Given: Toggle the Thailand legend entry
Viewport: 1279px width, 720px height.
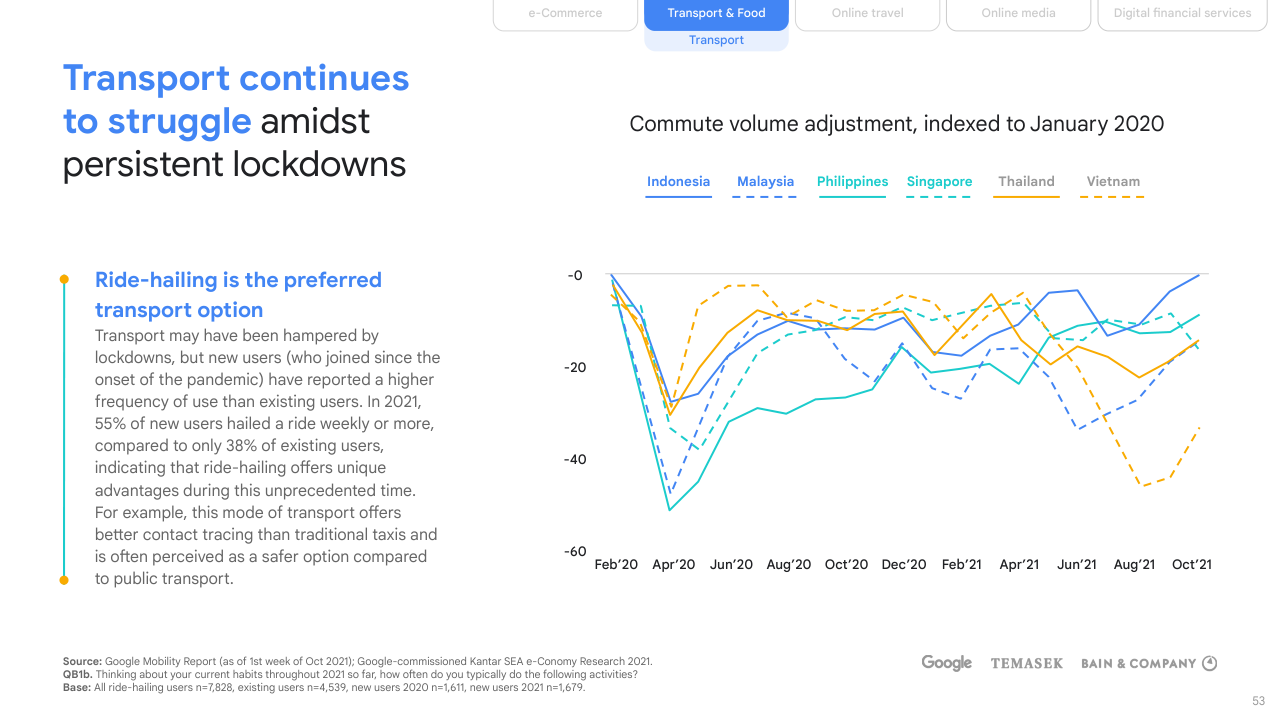Looking at the screenshot, I should [x=1026, y=182].
